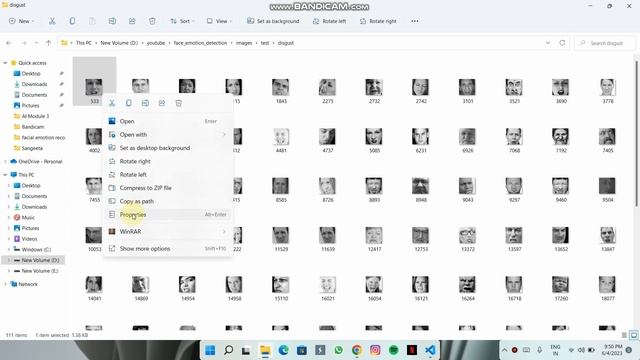
Task: Choose Show more options
Action: pyautogui.click(x=167, y=249)
